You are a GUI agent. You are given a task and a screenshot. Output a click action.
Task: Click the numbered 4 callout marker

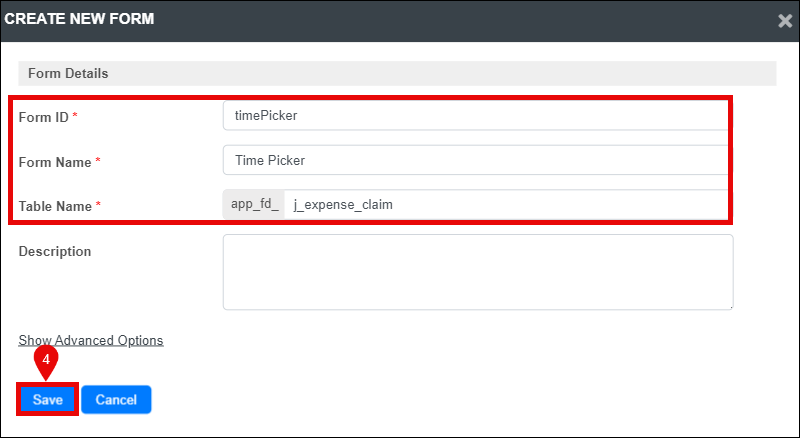click(46, 361)
